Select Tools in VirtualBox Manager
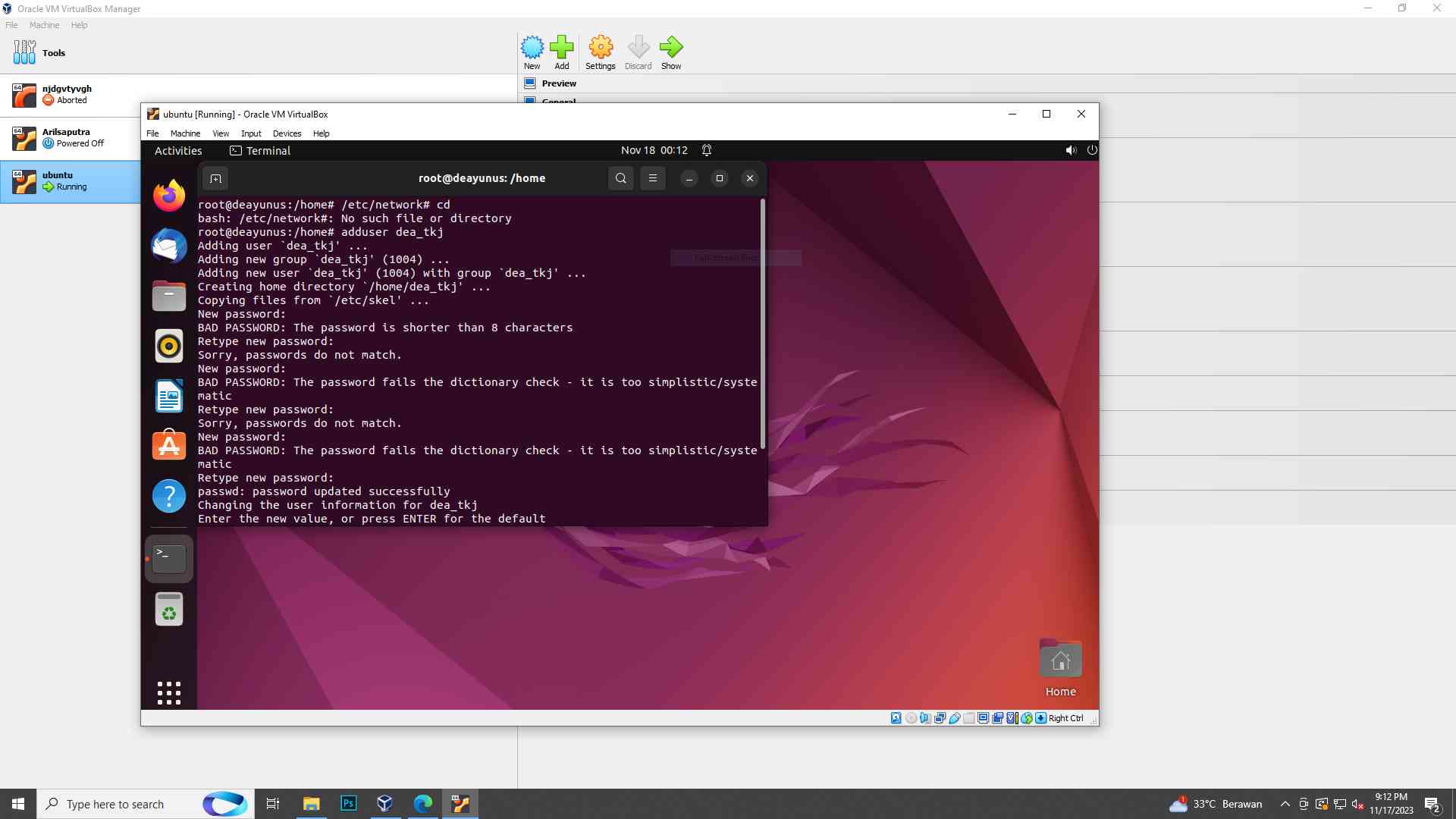 258,52
